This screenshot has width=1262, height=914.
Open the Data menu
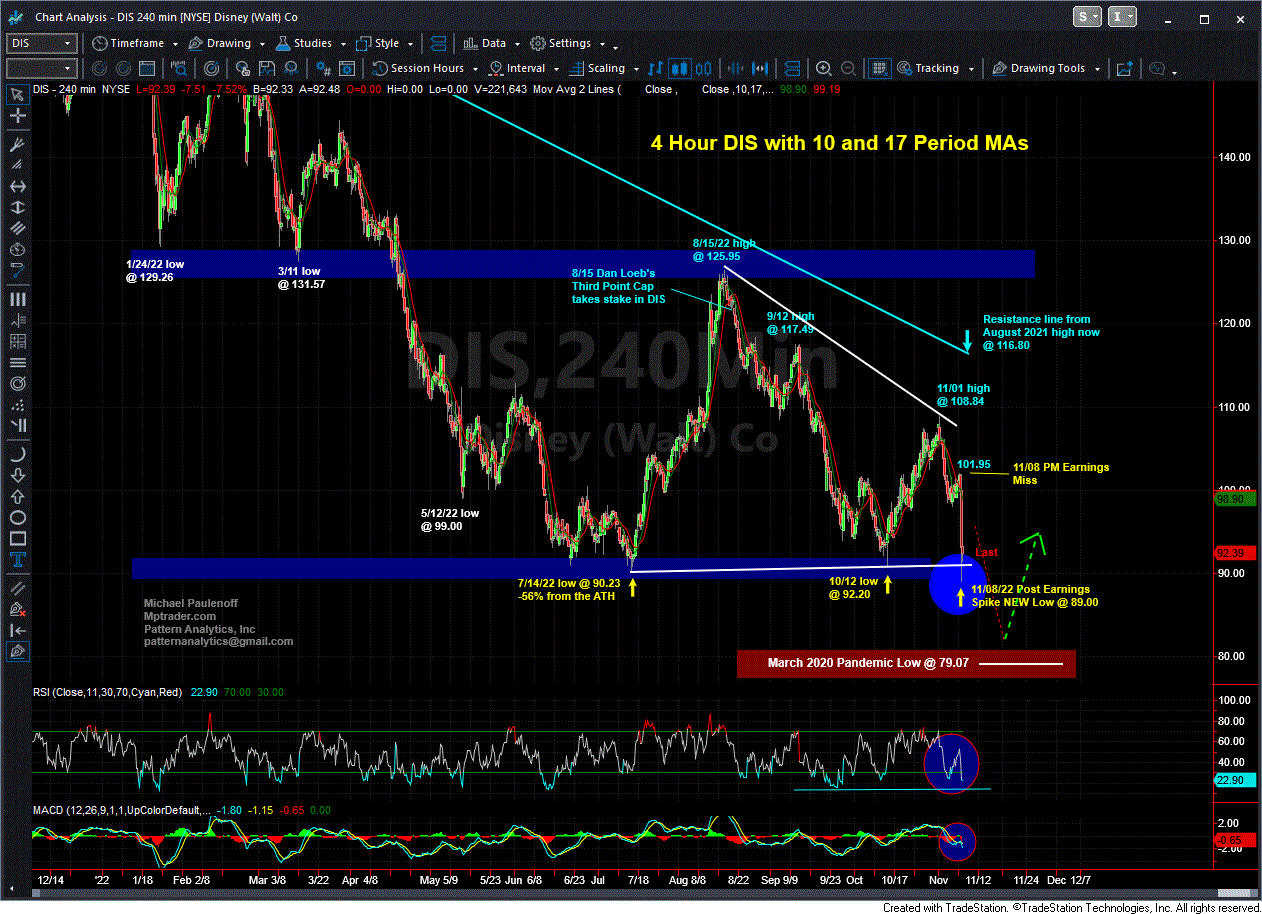492,43
